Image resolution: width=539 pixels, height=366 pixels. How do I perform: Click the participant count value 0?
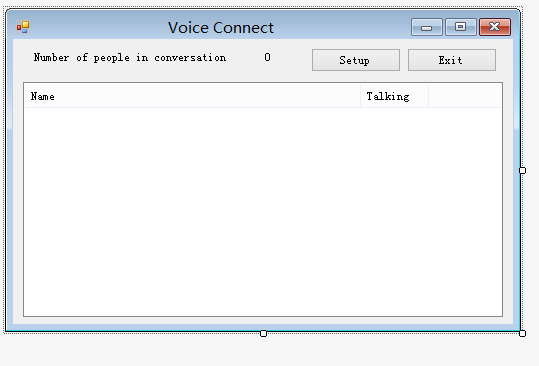[267, 57]
